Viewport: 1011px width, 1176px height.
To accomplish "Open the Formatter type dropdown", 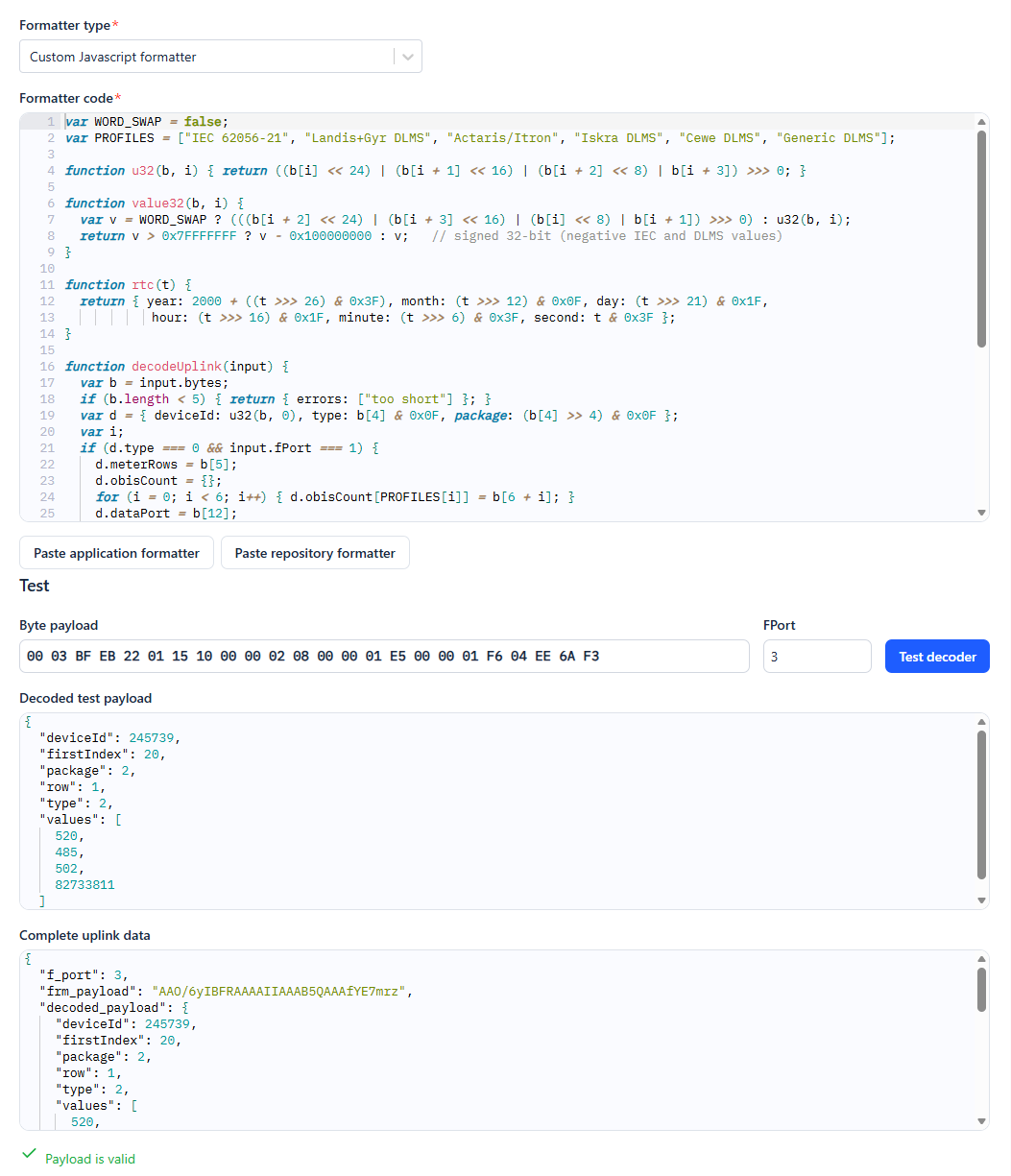I will tap(220, 57).
